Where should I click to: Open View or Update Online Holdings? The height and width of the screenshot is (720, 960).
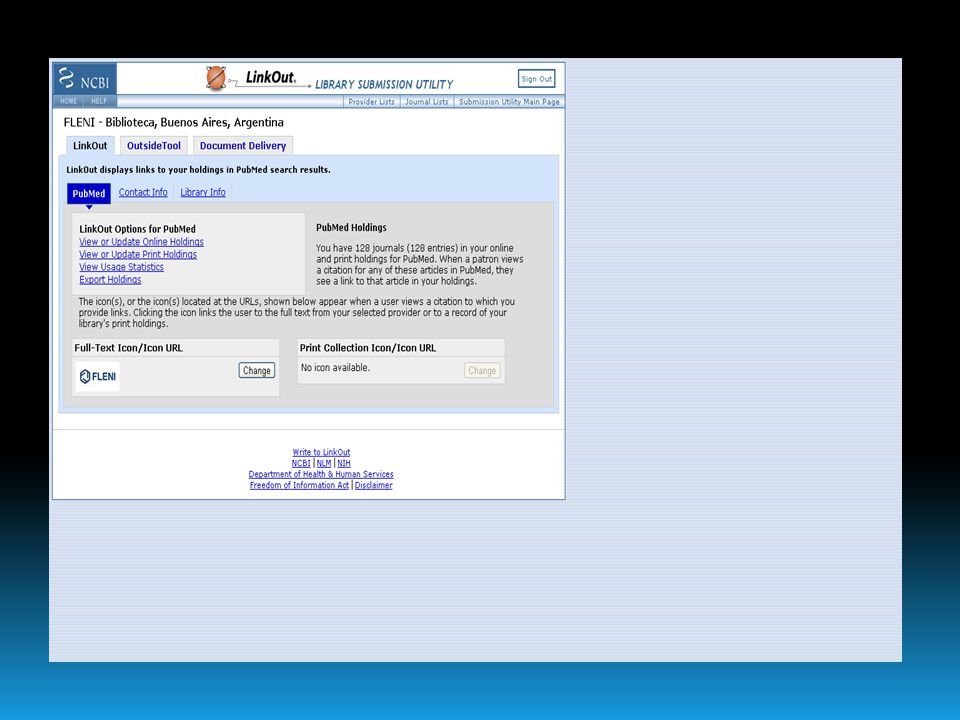[141, 242]
